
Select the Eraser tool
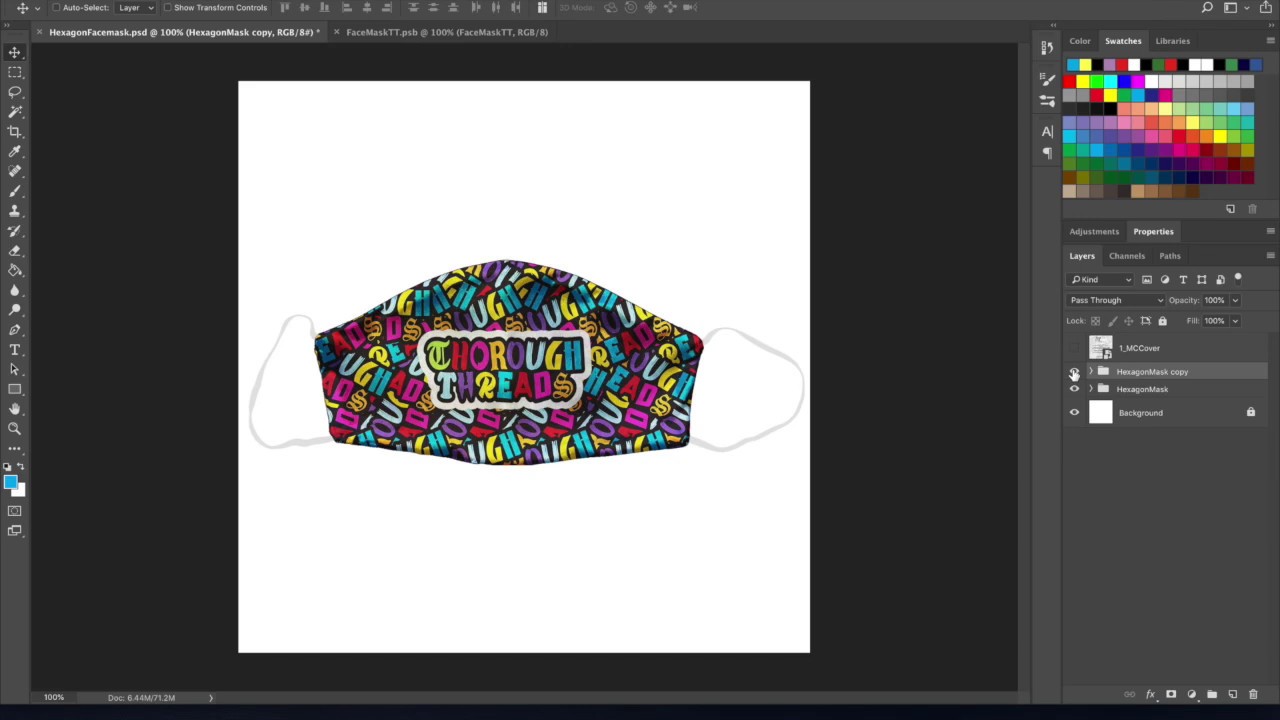tap(15, 251)
